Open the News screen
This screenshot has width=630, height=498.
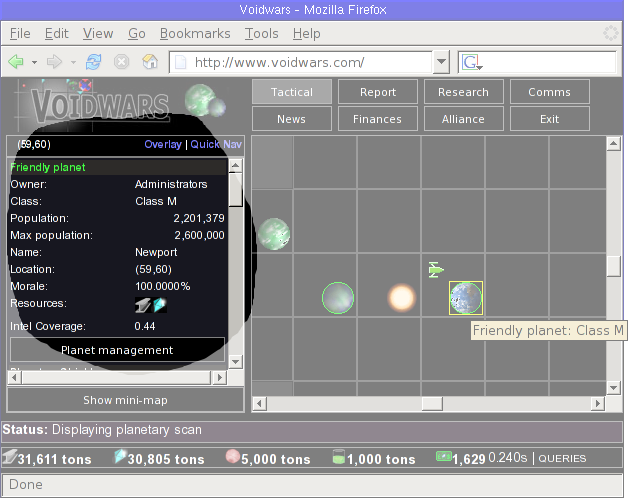[292, 119]
